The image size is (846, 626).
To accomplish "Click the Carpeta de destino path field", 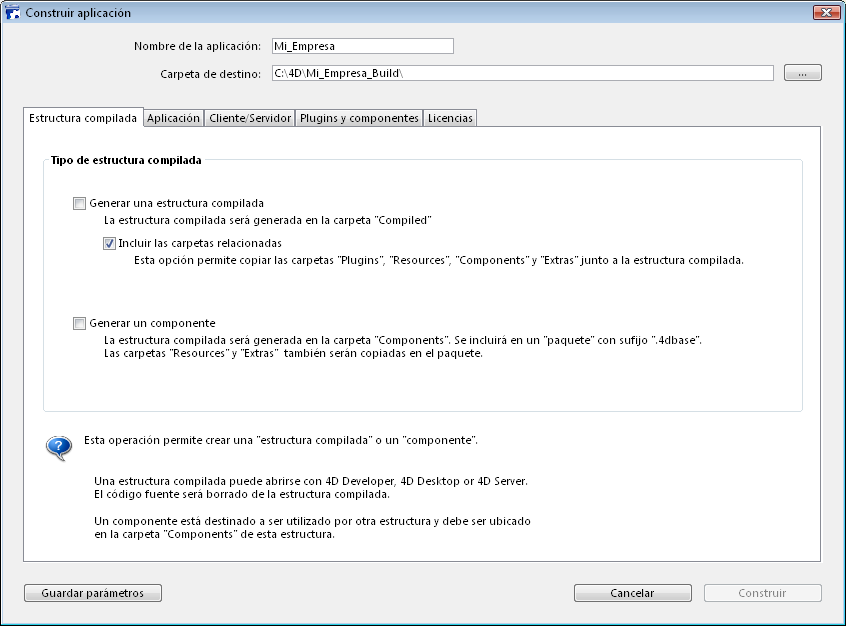I will point(522,73).
